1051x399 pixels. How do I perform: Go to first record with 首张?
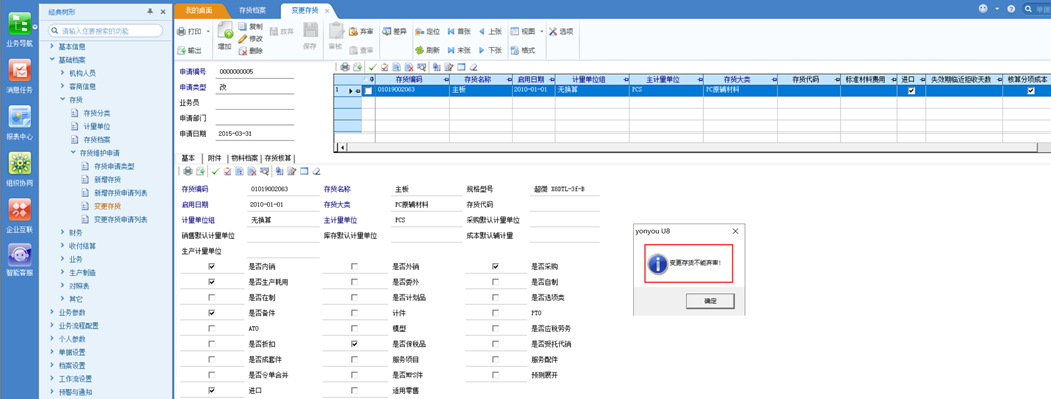459,32
